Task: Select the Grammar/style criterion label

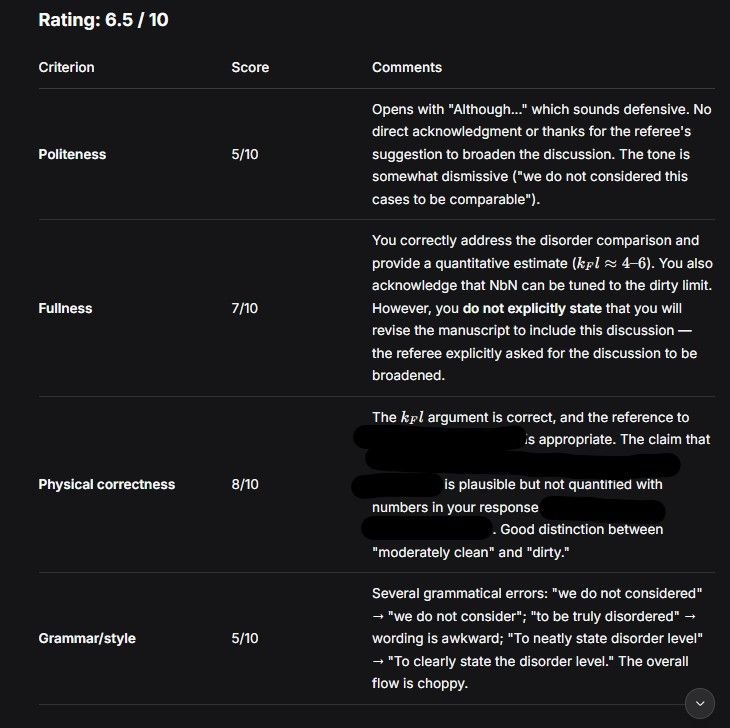Action: tap(87, 638)
